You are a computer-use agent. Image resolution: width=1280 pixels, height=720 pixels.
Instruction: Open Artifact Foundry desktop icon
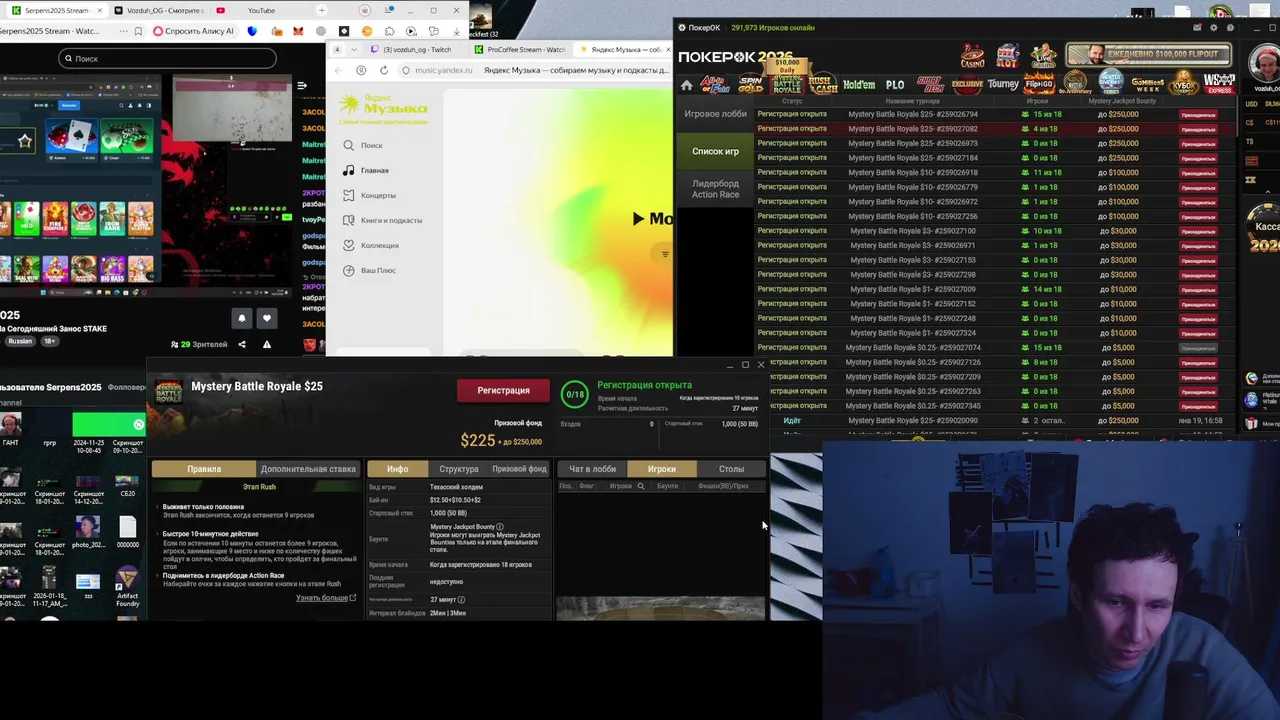(127, 585)
